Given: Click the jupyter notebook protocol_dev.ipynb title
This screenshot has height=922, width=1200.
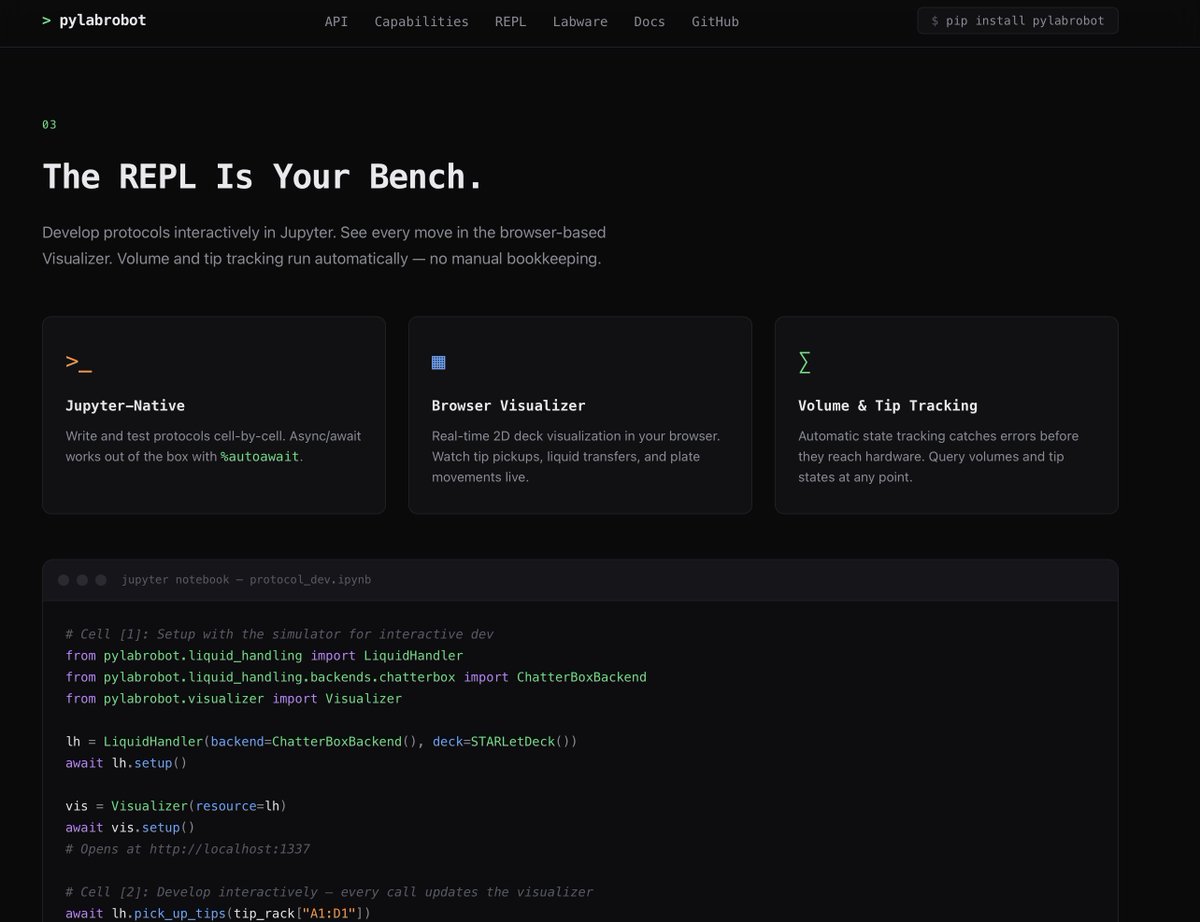Looking at the screenshot, I should [246, 580].
